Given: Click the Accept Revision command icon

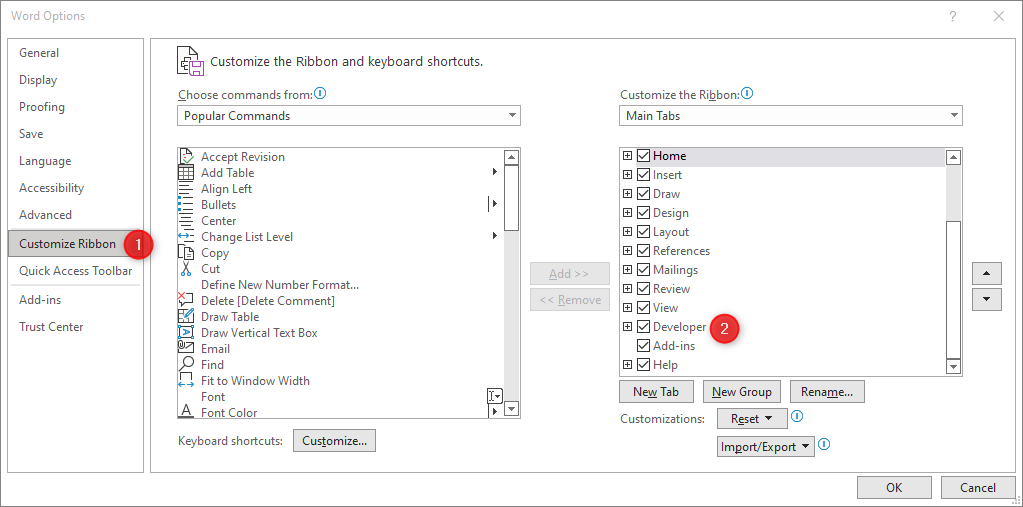Looking at the screenshot, I should (186, 157).
